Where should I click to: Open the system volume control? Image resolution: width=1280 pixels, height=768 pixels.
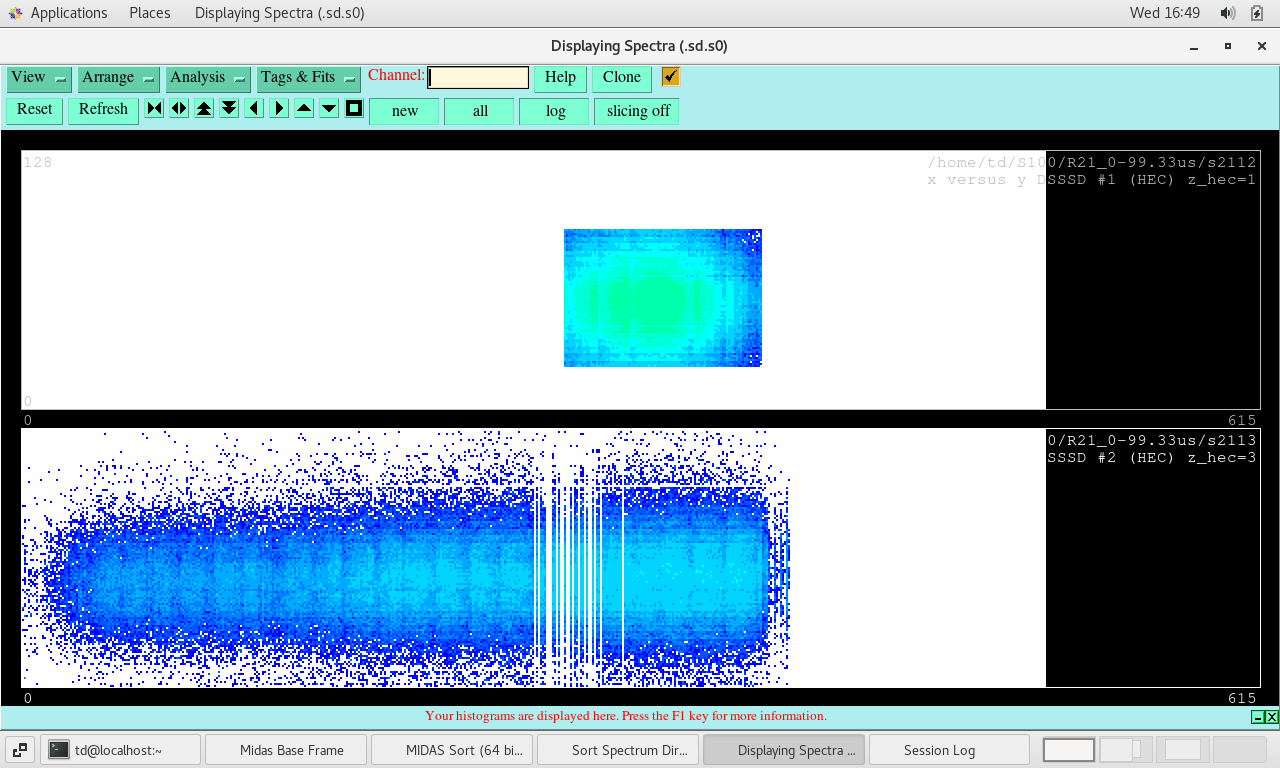(1227, 13)
